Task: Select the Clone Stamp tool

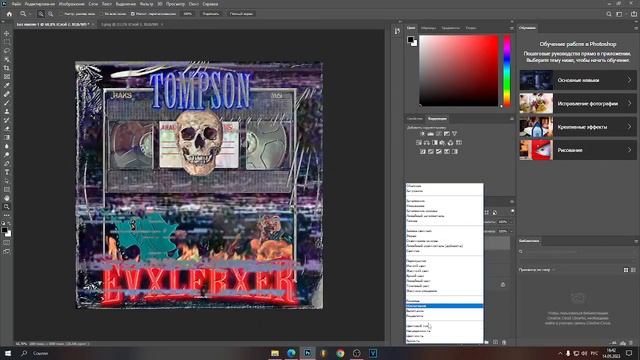Action: click(7, 111)
